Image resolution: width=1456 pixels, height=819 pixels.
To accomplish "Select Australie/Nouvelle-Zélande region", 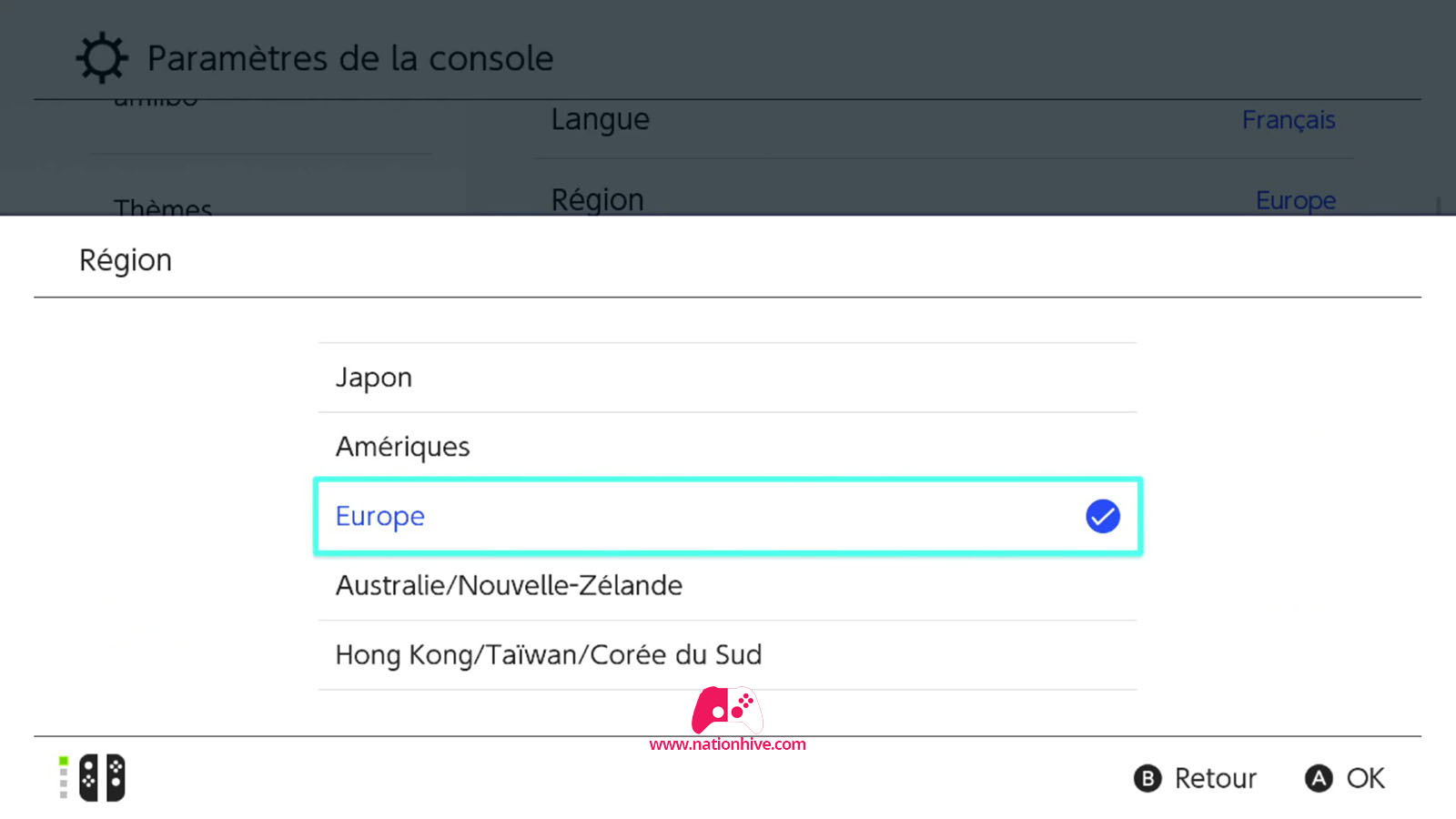I will tap(727, 585).
